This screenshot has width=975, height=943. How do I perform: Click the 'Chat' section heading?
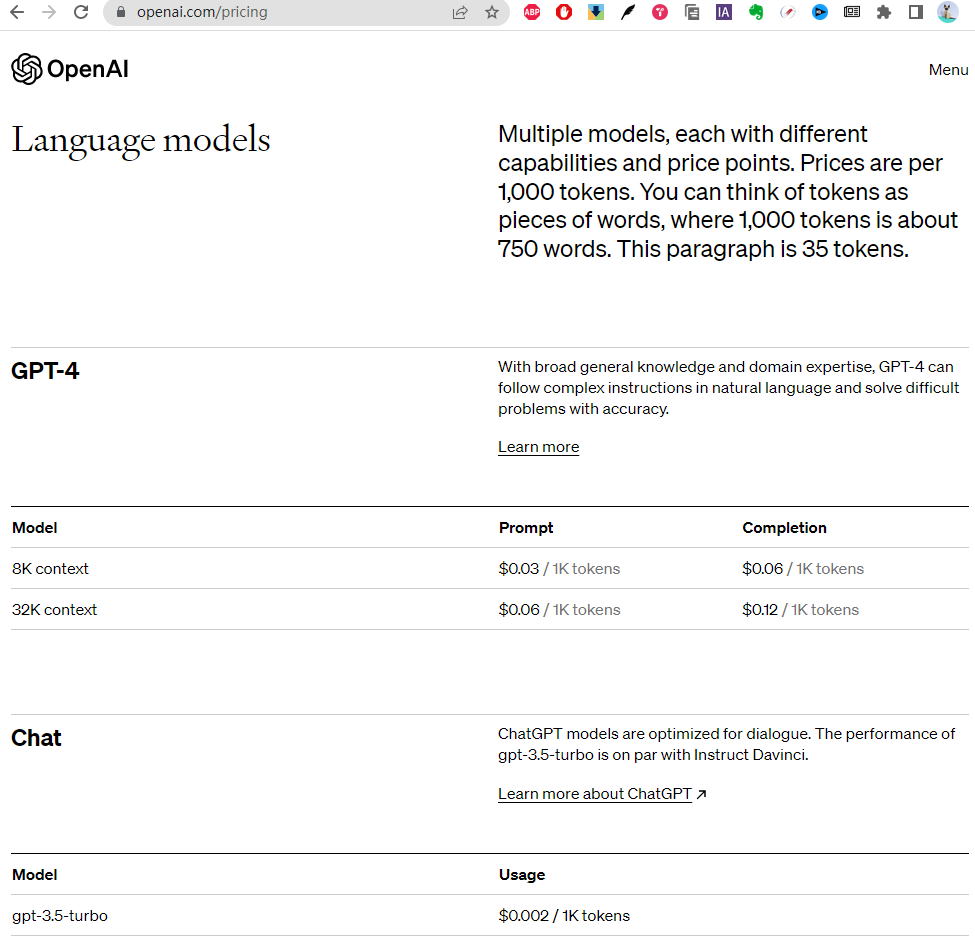[36, 738]
